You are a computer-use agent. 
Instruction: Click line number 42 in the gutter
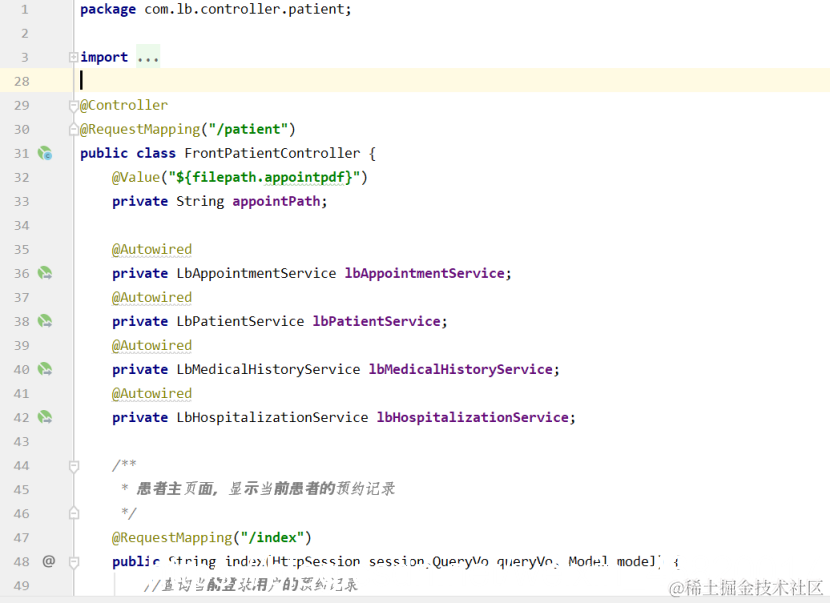click(x=22, y=418)
